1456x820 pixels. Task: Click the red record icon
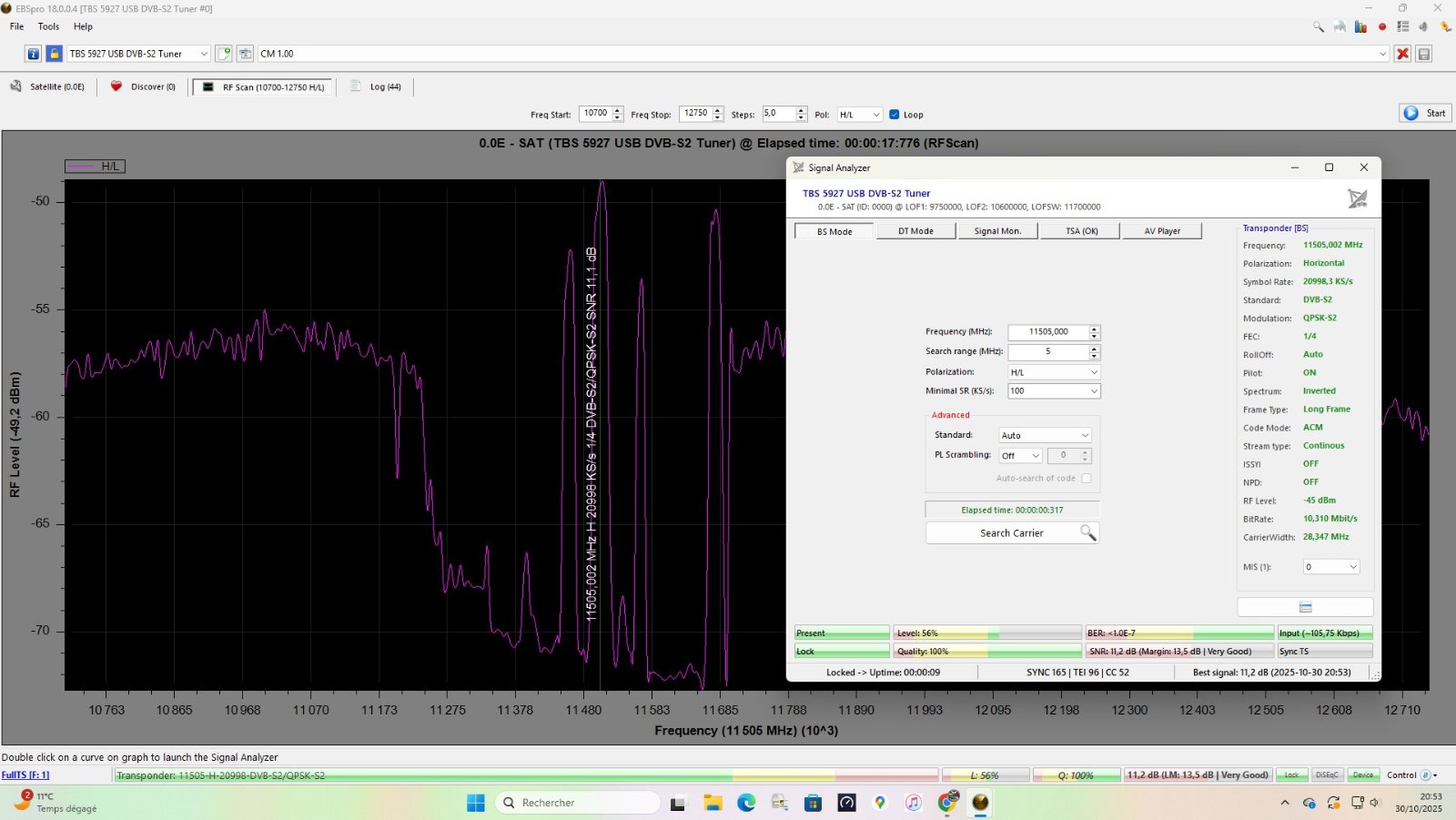pos(1382,27)
